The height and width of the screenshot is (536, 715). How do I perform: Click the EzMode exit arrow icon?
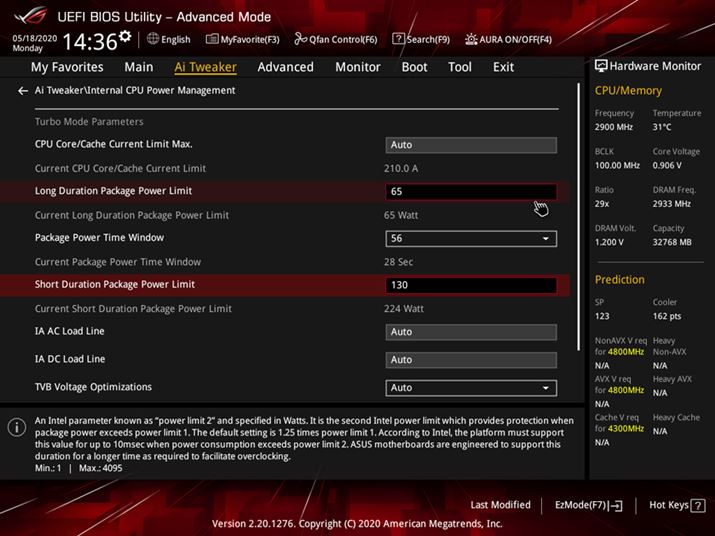pos(616,505)
